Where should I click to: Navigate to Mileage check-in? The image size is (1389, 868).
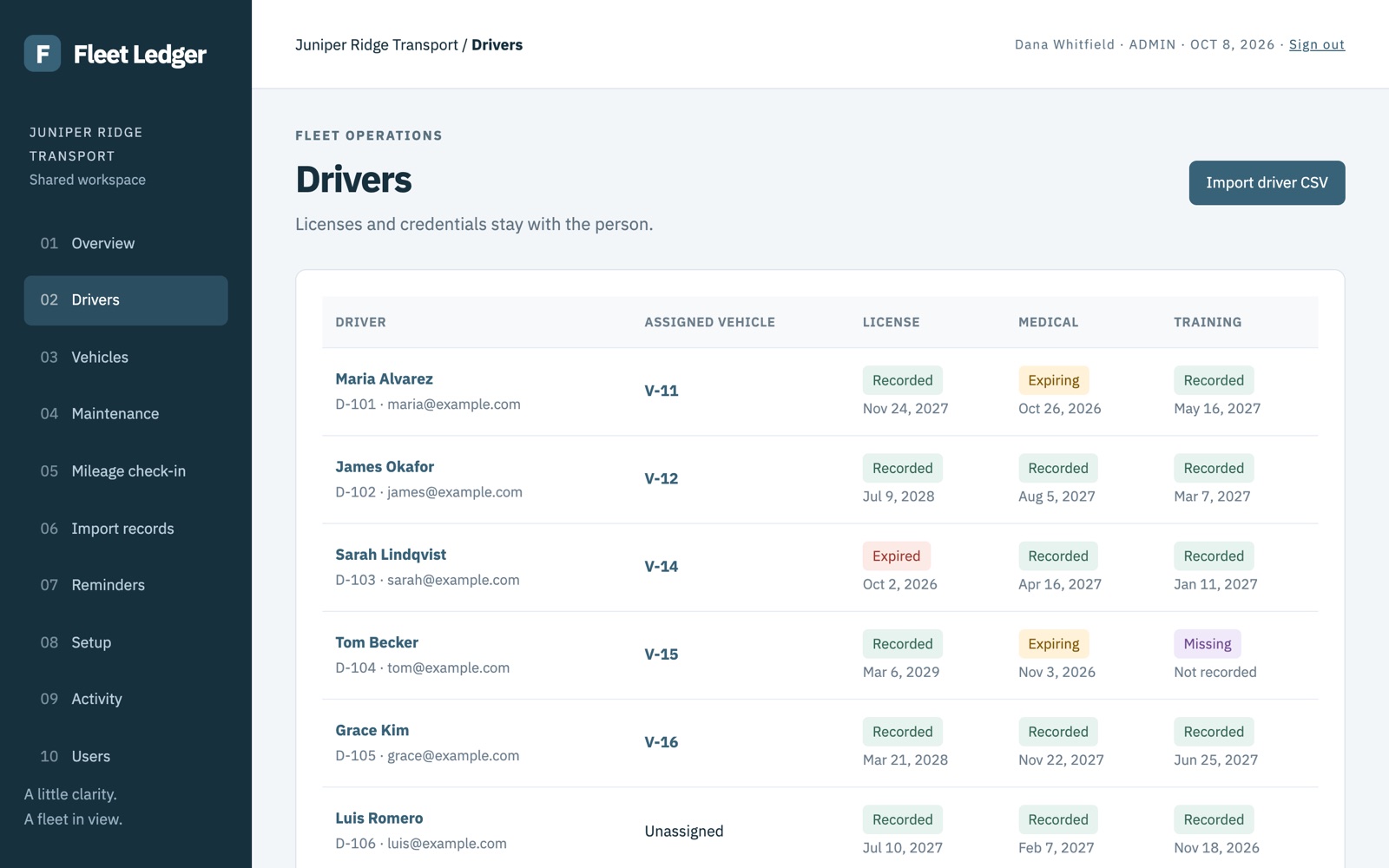(x=126, y=471)
